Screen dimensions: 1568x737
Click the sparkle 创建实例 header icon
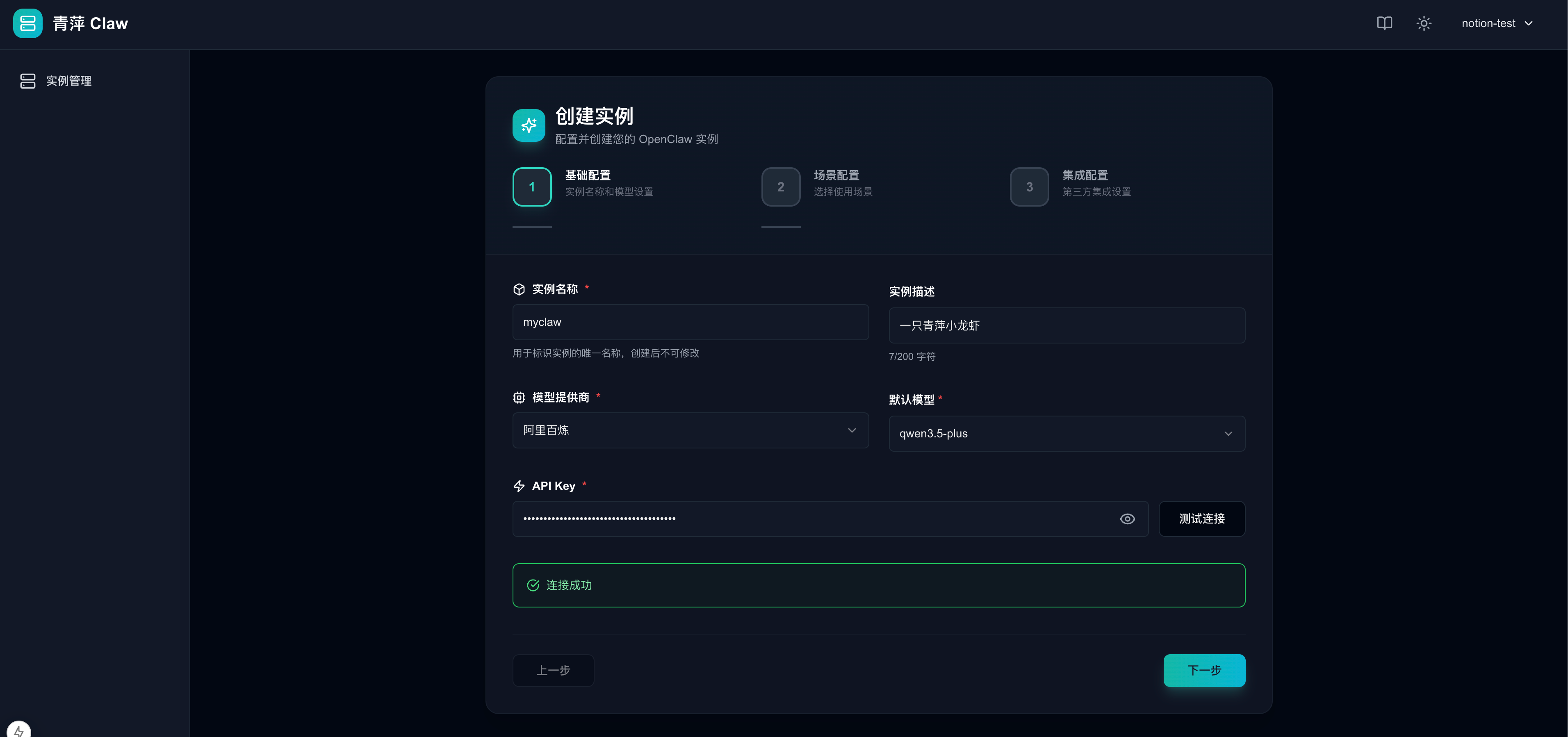coord(529,125)
